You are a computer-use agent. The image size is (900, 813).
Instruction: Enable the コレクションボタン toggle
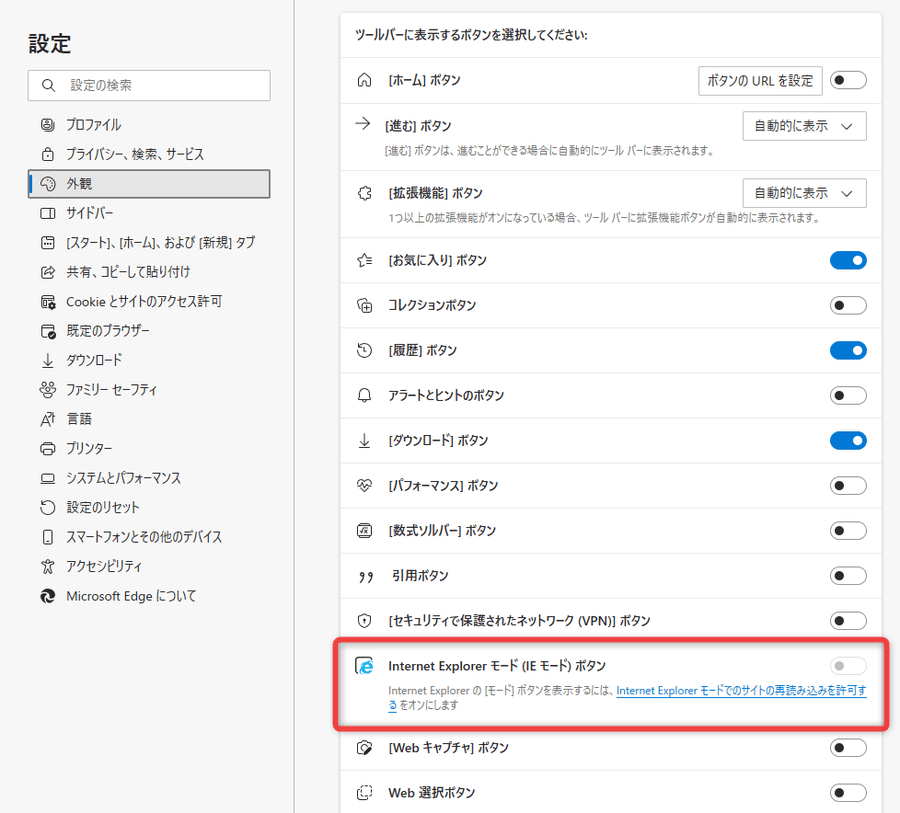[x=848, y=305]
